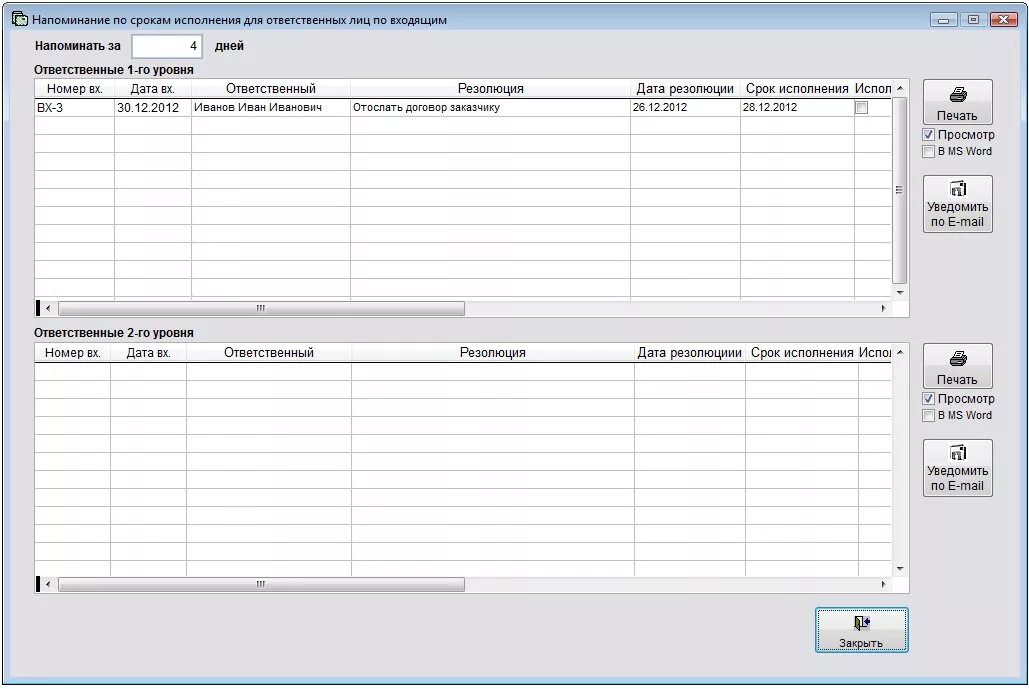
Task: Enable В MS Word checkbox in level 1 section
Action: click(x=928, y=152)
